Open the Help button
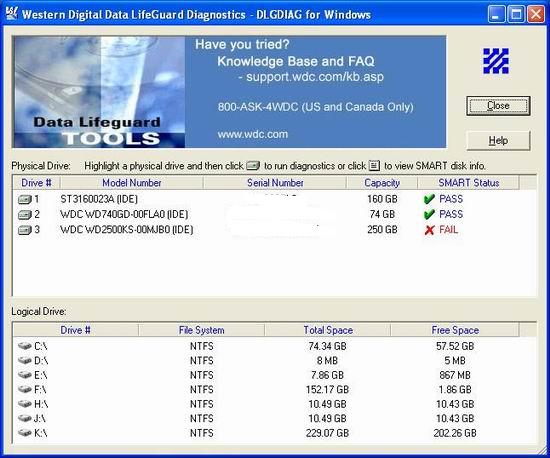This screenshot has height=458, width=550. [498, 141]
